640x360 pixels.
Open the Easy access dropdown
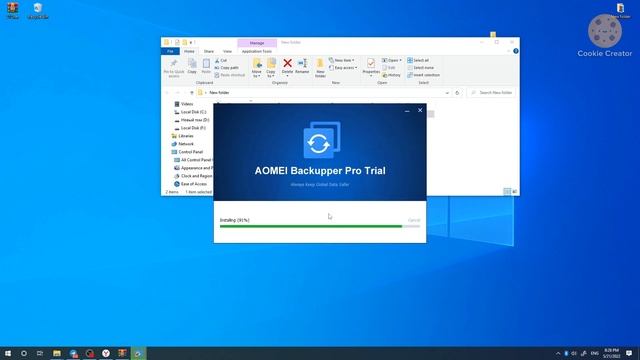[343, 68]
